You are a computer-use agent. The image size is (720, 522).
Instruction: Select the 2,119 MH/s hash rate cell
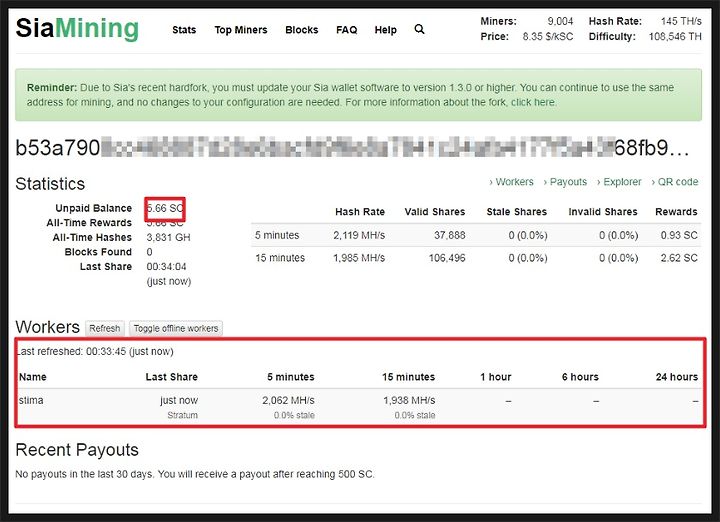tap(359, 236)
